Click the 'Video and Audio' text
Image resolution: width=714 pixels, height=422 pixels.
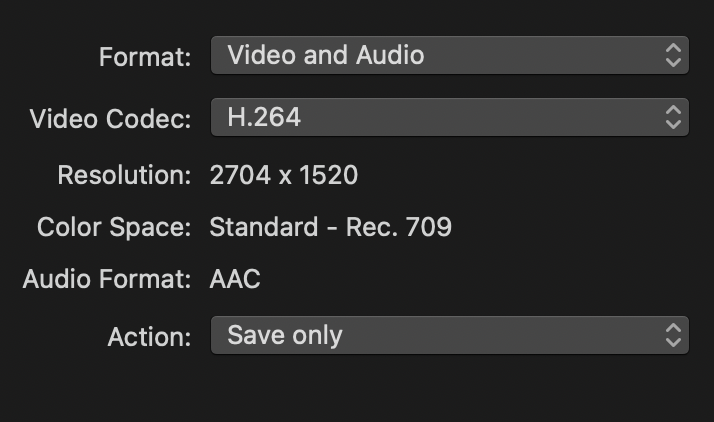pos(325,56)
